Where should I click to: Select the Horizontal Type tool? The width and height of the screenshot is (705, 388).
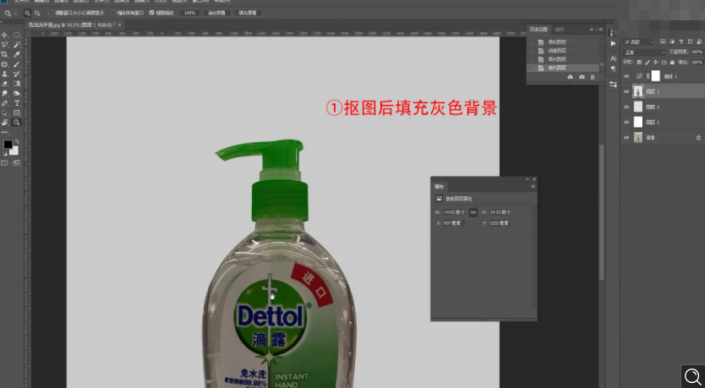click(x=17, y=103)
